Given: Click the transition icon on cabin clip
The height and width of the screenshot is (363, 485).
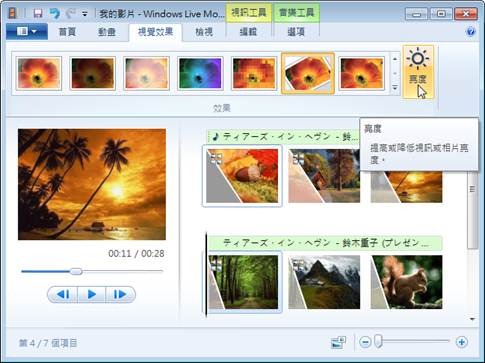Looking at the screenshot, I should (298, 159).
